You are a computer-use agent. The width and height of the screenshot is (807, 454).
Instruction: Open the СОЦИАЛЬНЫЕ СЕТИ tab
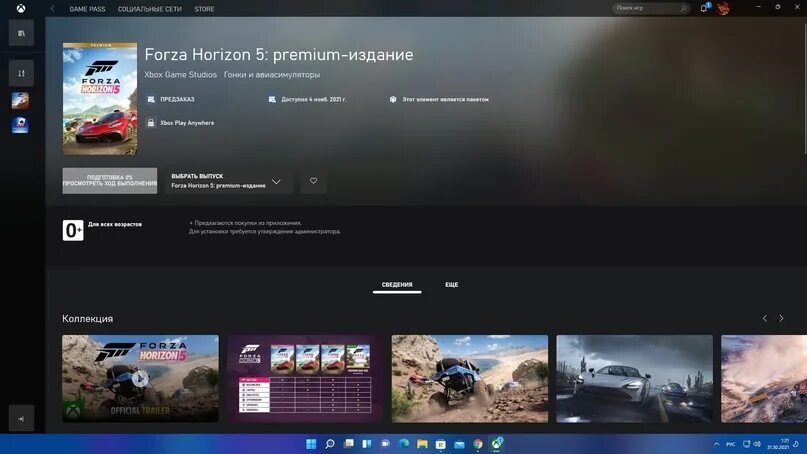coord(150,9)
